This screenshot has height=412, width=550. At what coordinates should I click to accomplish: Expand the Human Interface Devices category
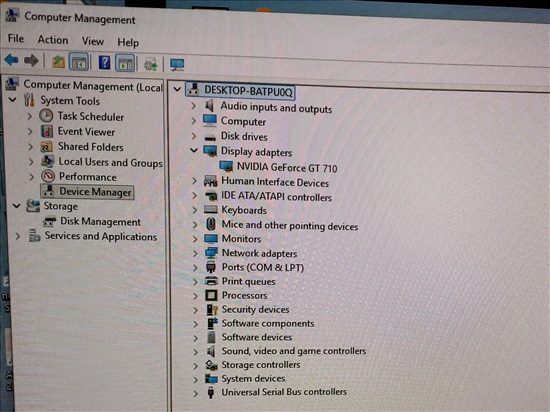point(195,181)
